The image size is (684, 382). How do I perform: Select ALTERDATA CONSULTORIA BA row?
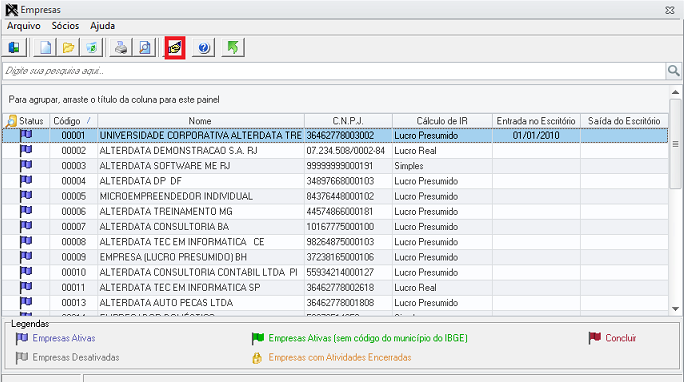(335, 227)
